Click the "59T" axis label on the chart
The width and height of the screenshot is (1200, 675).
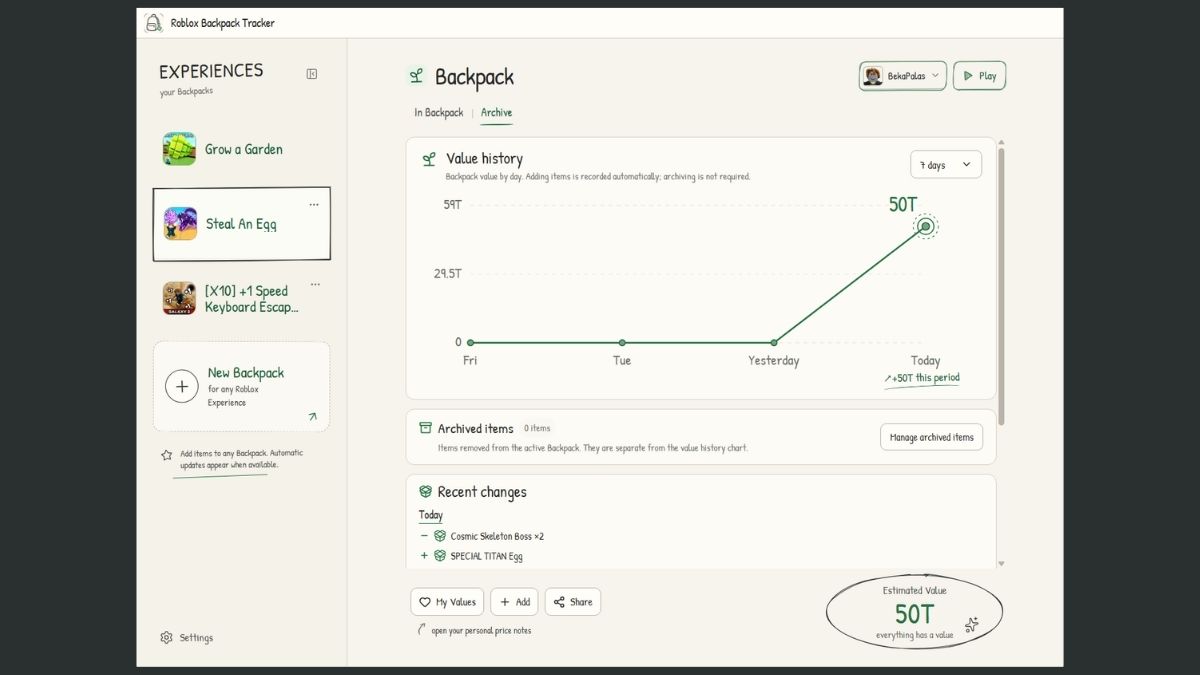pyautogui.click(x=452, y=205)
